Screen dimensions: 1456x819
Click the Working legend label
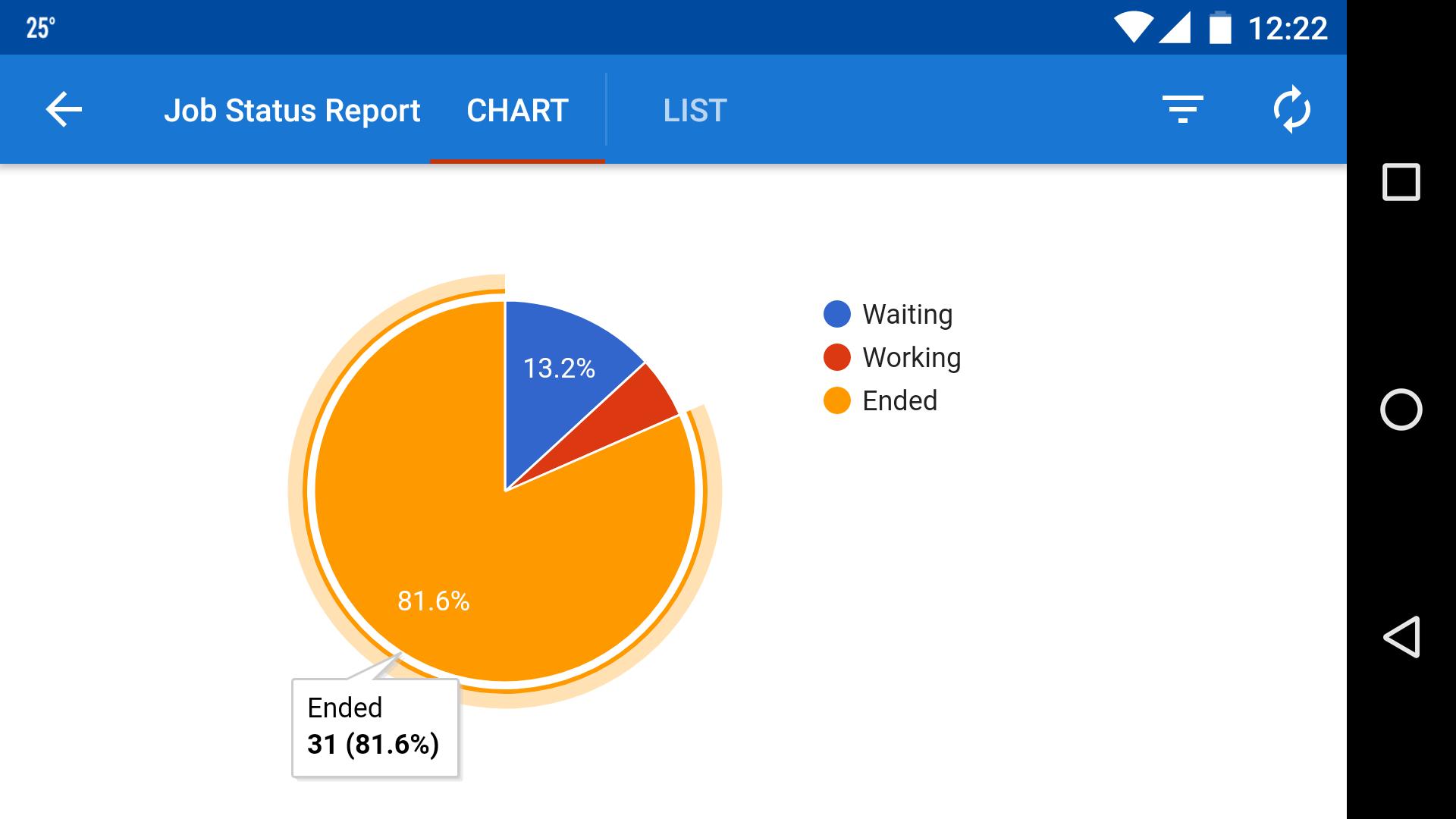click(912, 358)
